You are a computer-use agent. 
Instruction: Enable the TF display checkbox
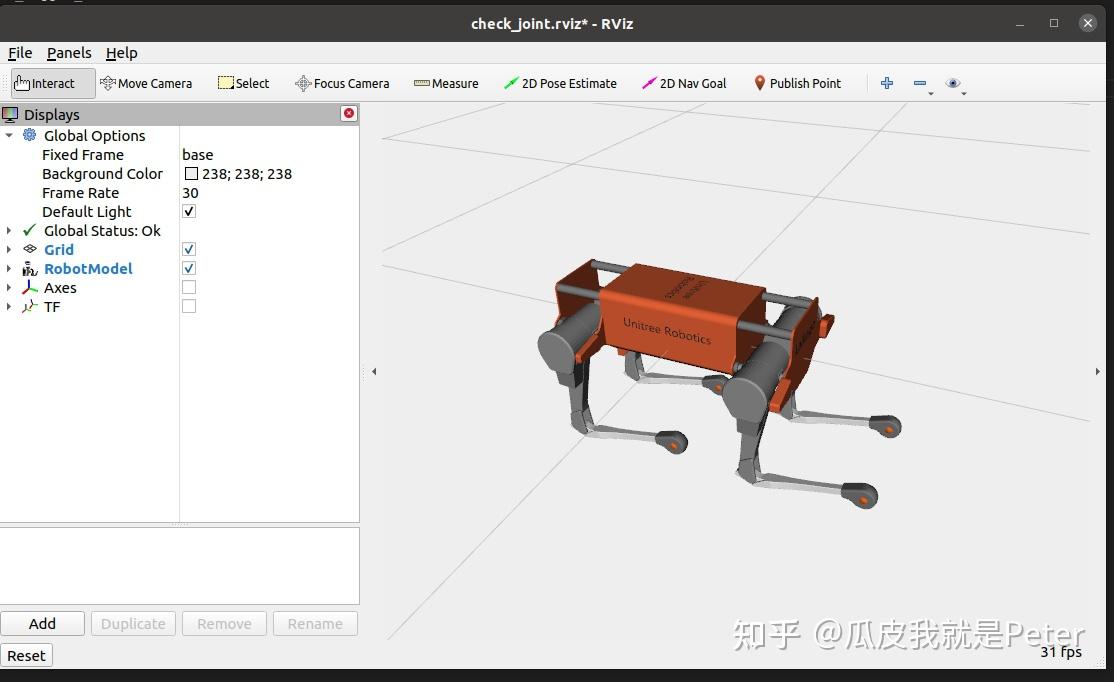pos(189,306)
